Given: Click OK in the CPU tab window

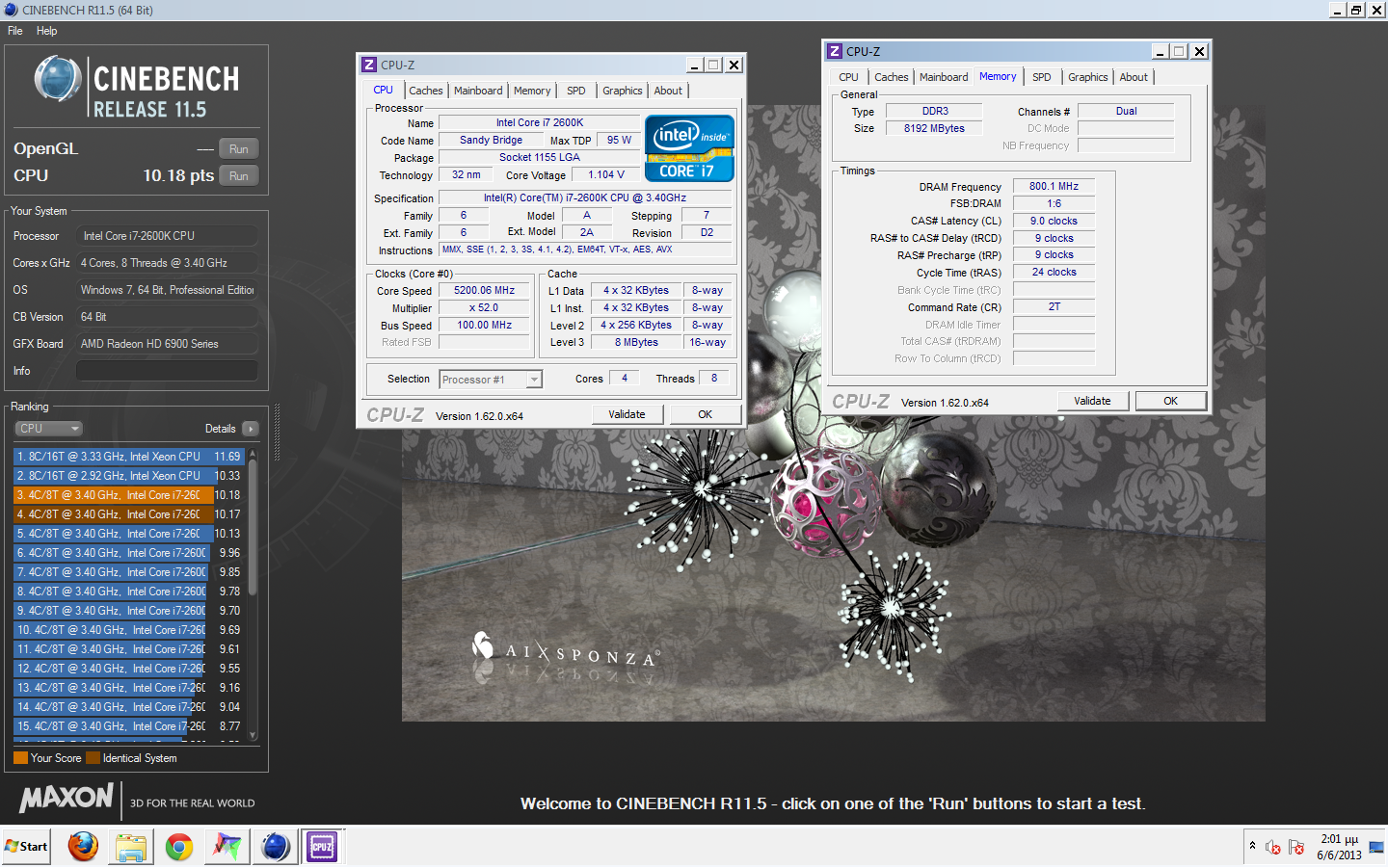Looking at the screenshot, I should (x=706, y=414).
